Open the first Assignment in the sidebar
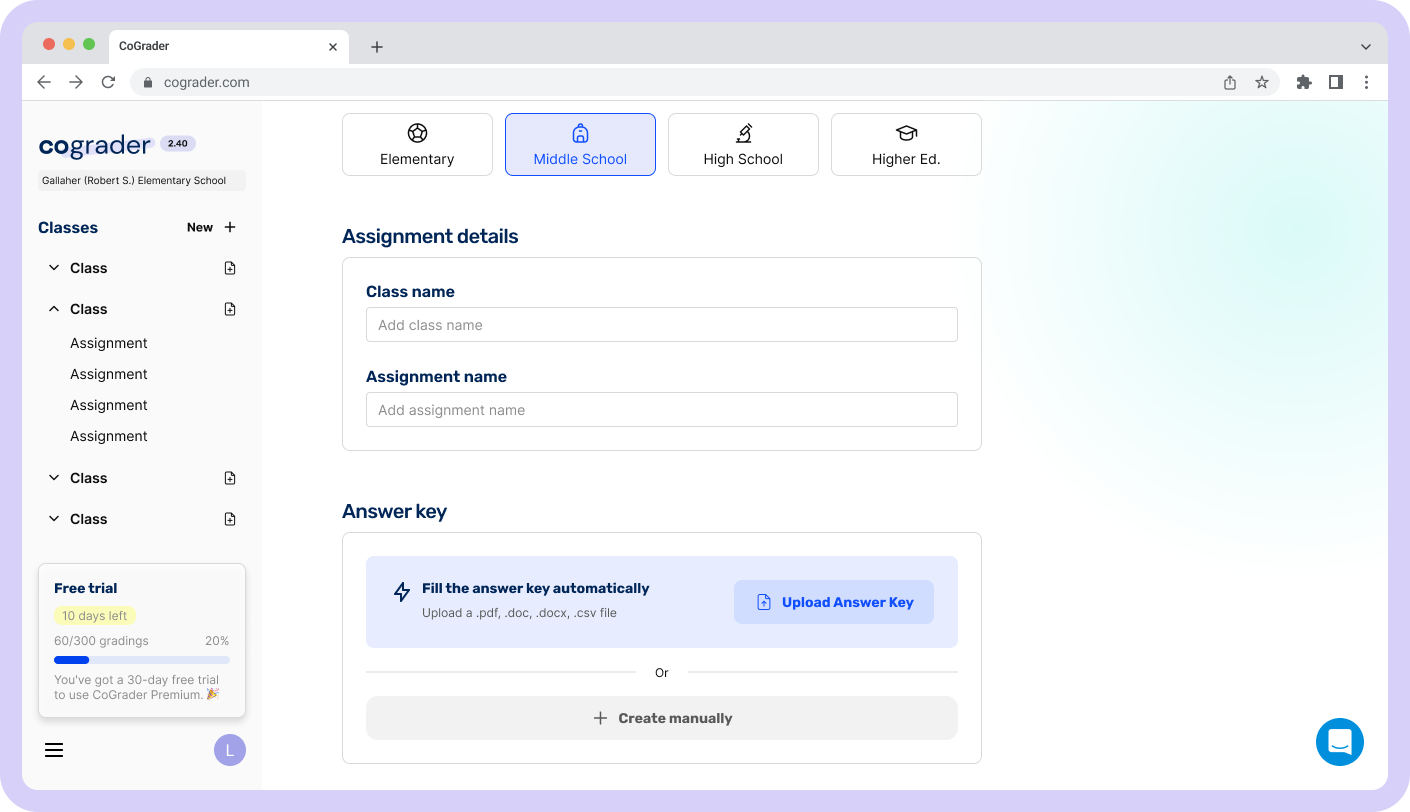This screenshot has width=1410, height=812. (x=109, y=343)
